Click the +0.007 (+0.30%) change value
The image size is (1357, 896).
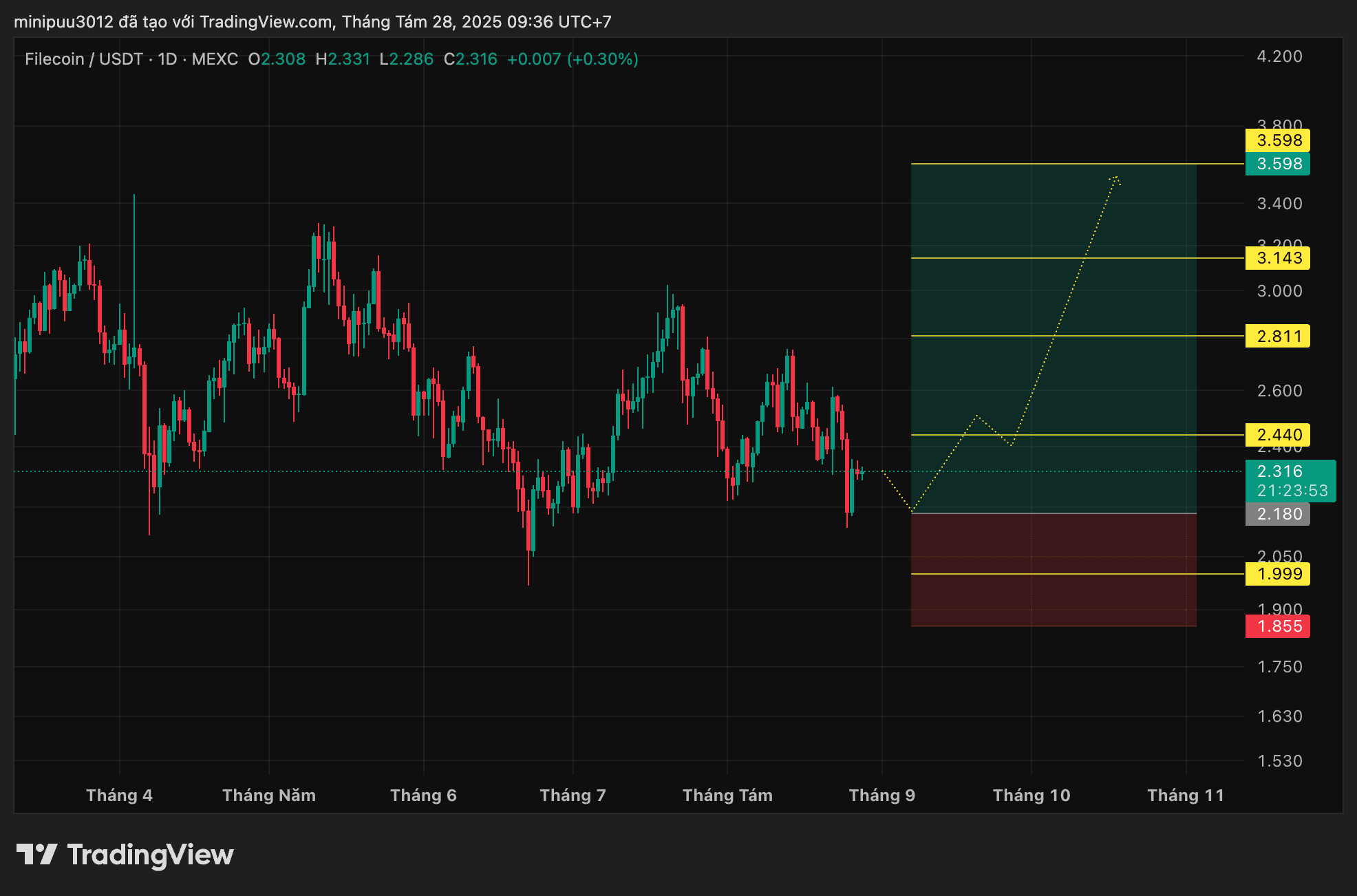[573, 59]
